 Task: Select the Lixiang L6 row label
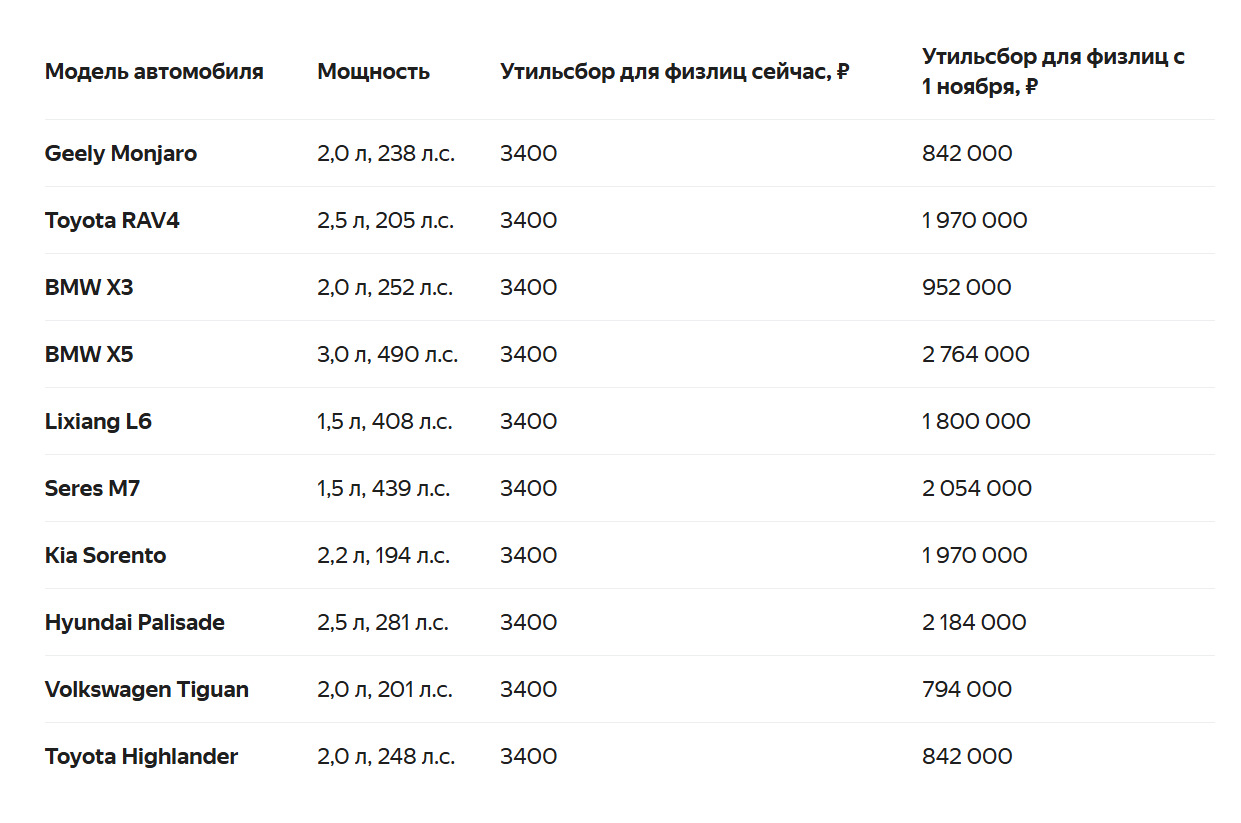coord(98,422)
